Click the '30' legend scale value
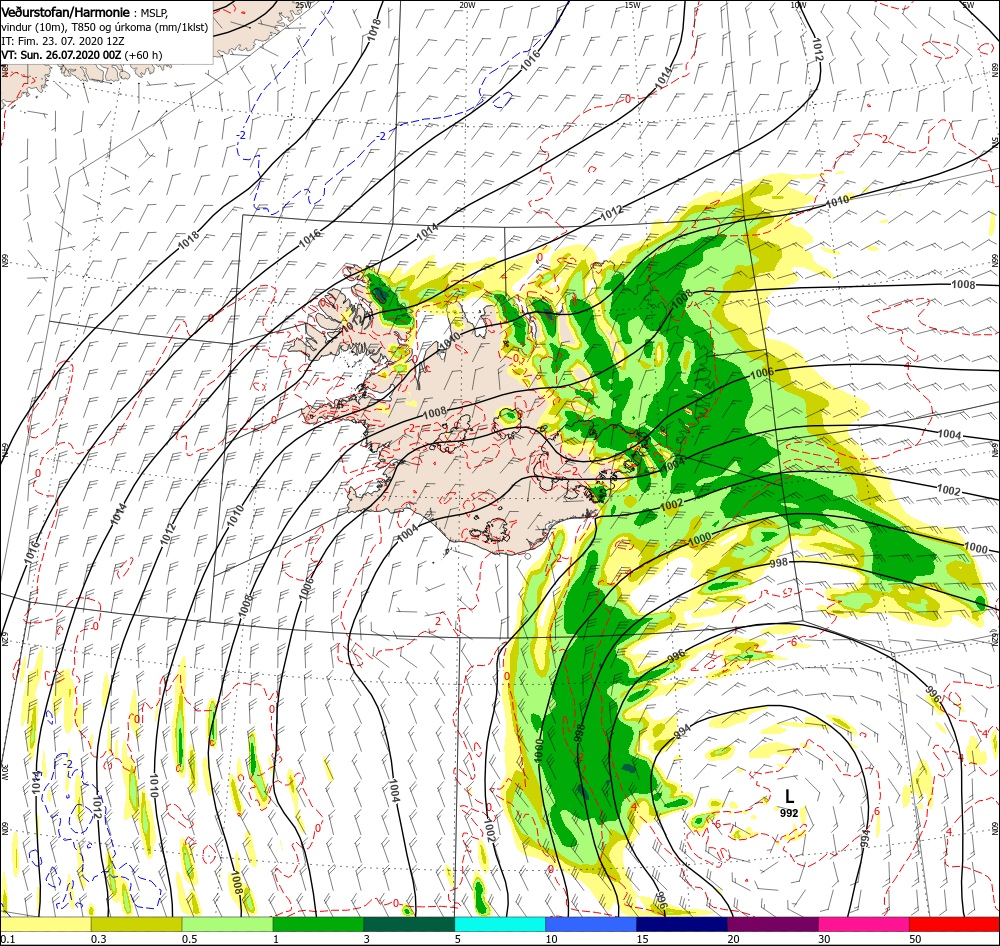Image resolution: width=1000 pixels, height=946 pixels. pos(825,939)
